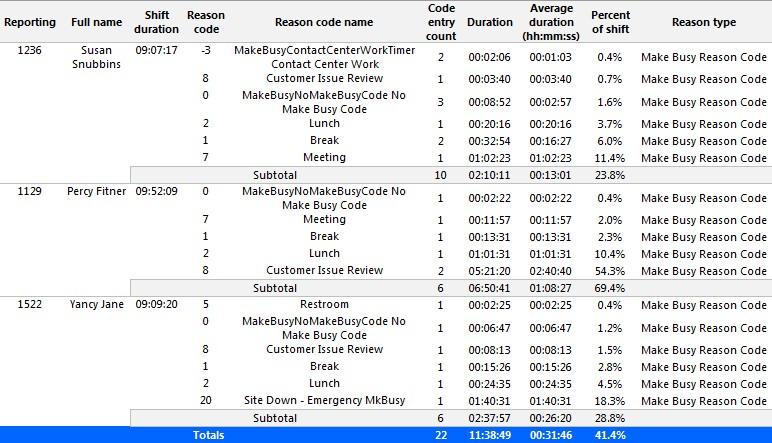Select the Percy Fitner name cell
The height and width of the screenshot is (443, 772).
pyautogui.click(x=96, y=191)
